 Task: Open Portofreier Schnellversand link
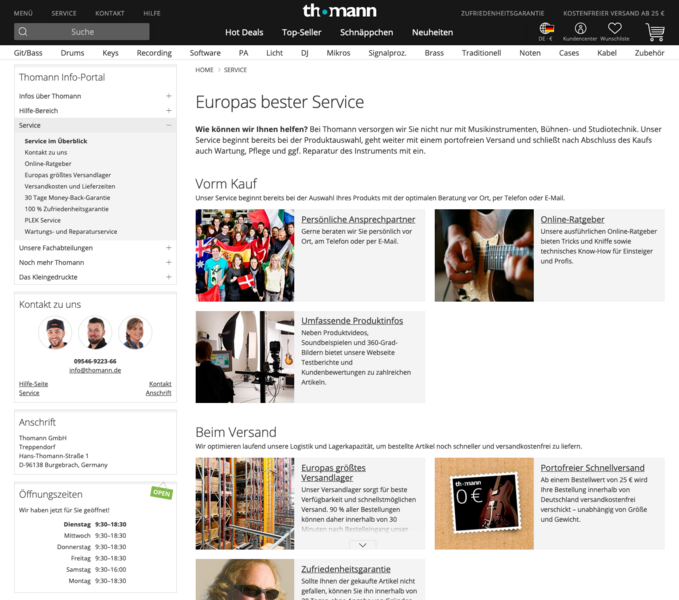[592, 468]
